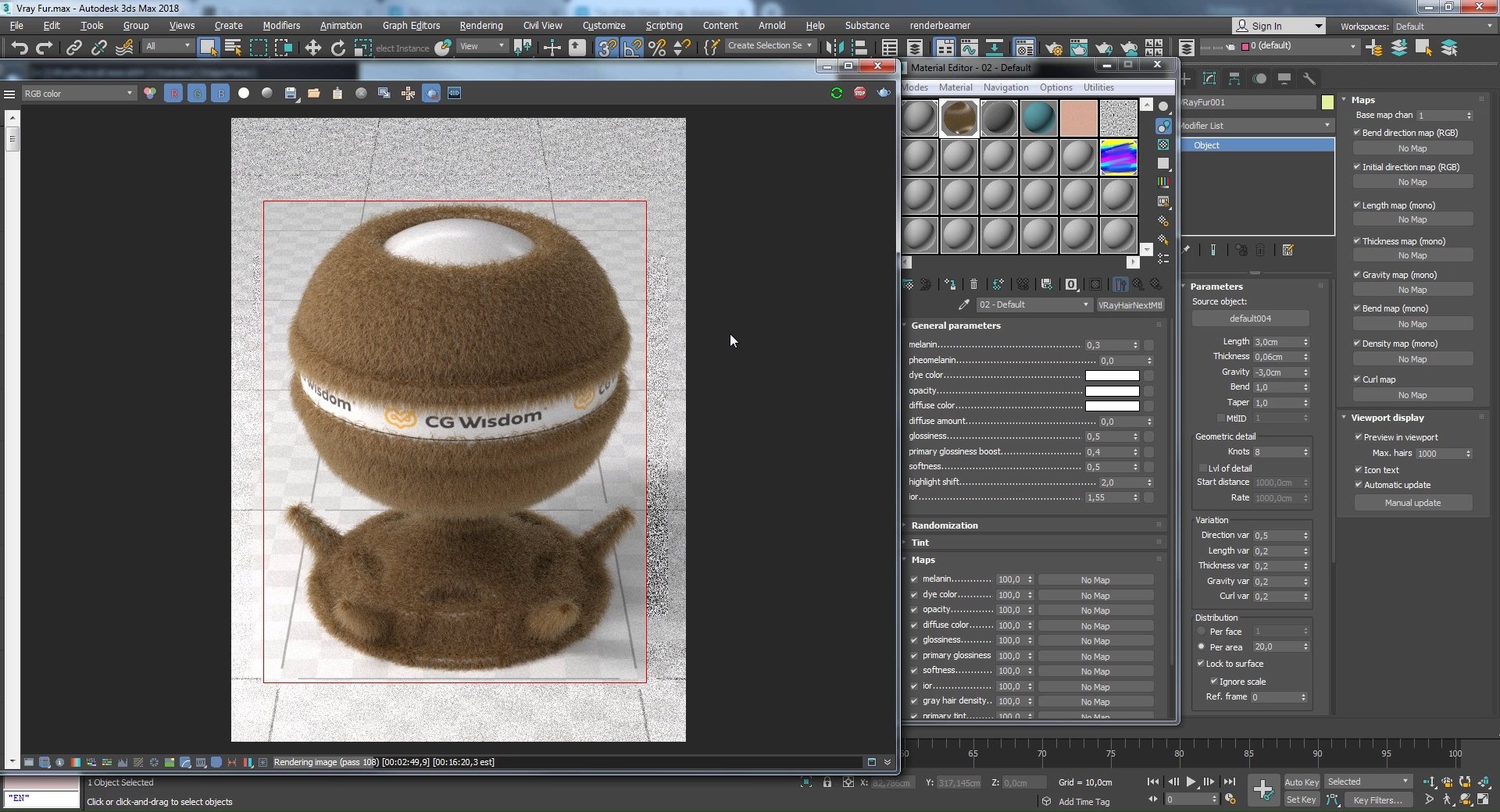Click the dye color white swatch
The image size is (1500, 812).
pos(1112,376)
